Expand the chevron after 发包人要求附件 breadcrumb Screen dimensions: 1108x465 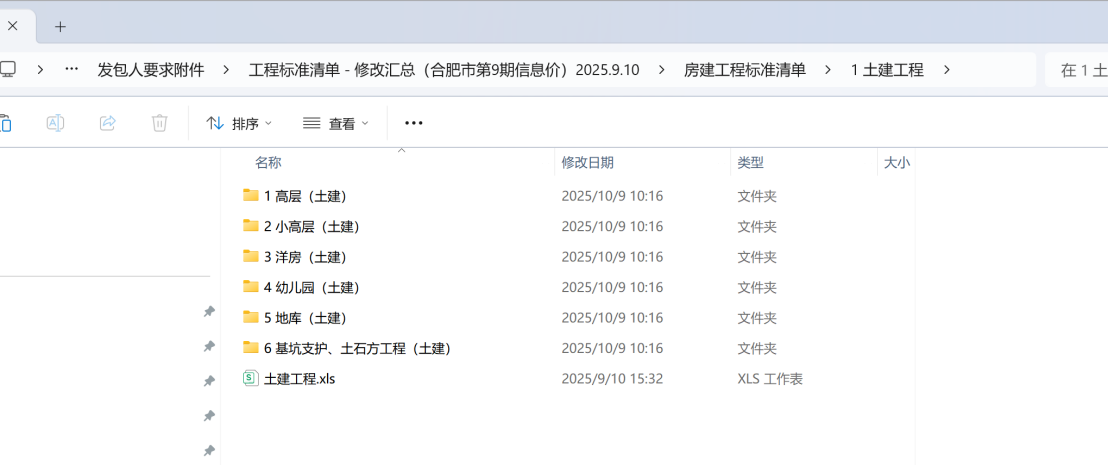[x=226, y=70]
